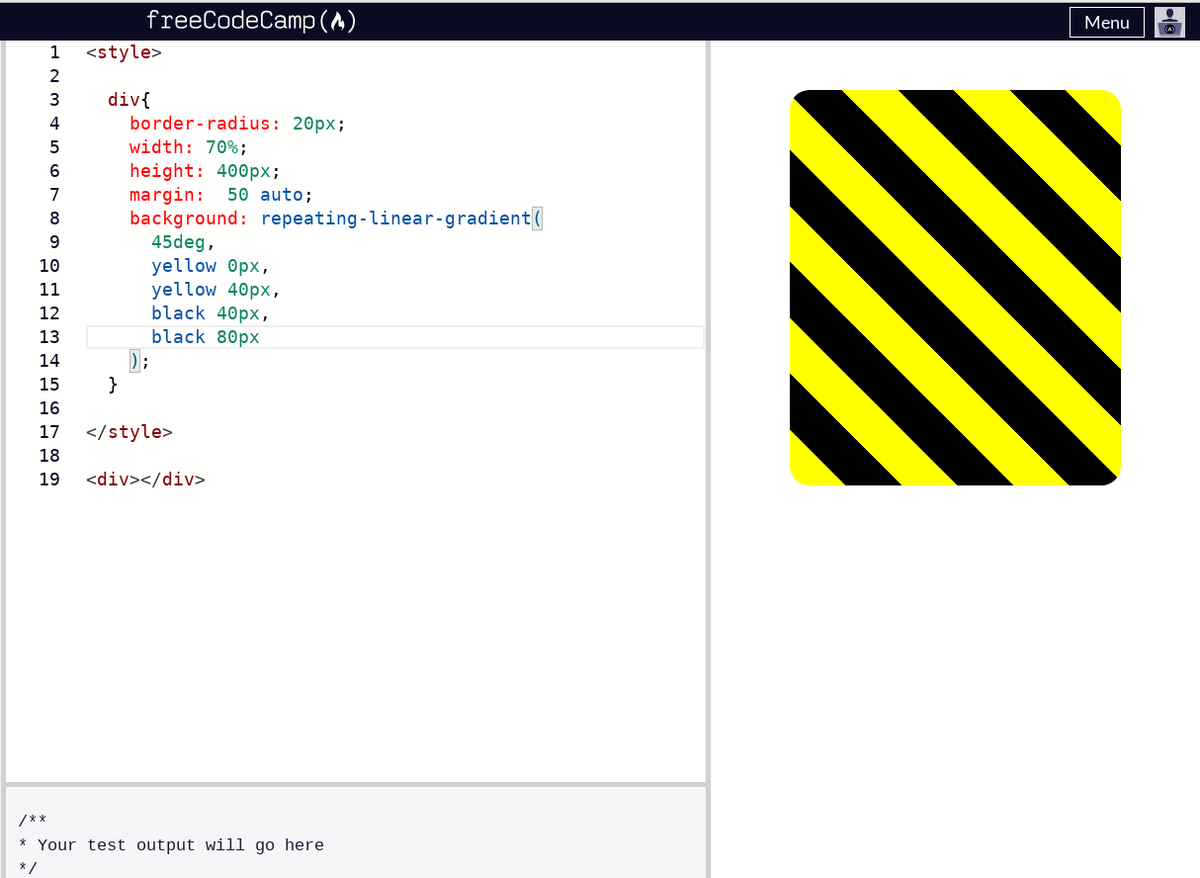The height and width of the screenshot is (878, 1200).
Task: Place cursor on div selector line
Action: (x=129, y=100)
